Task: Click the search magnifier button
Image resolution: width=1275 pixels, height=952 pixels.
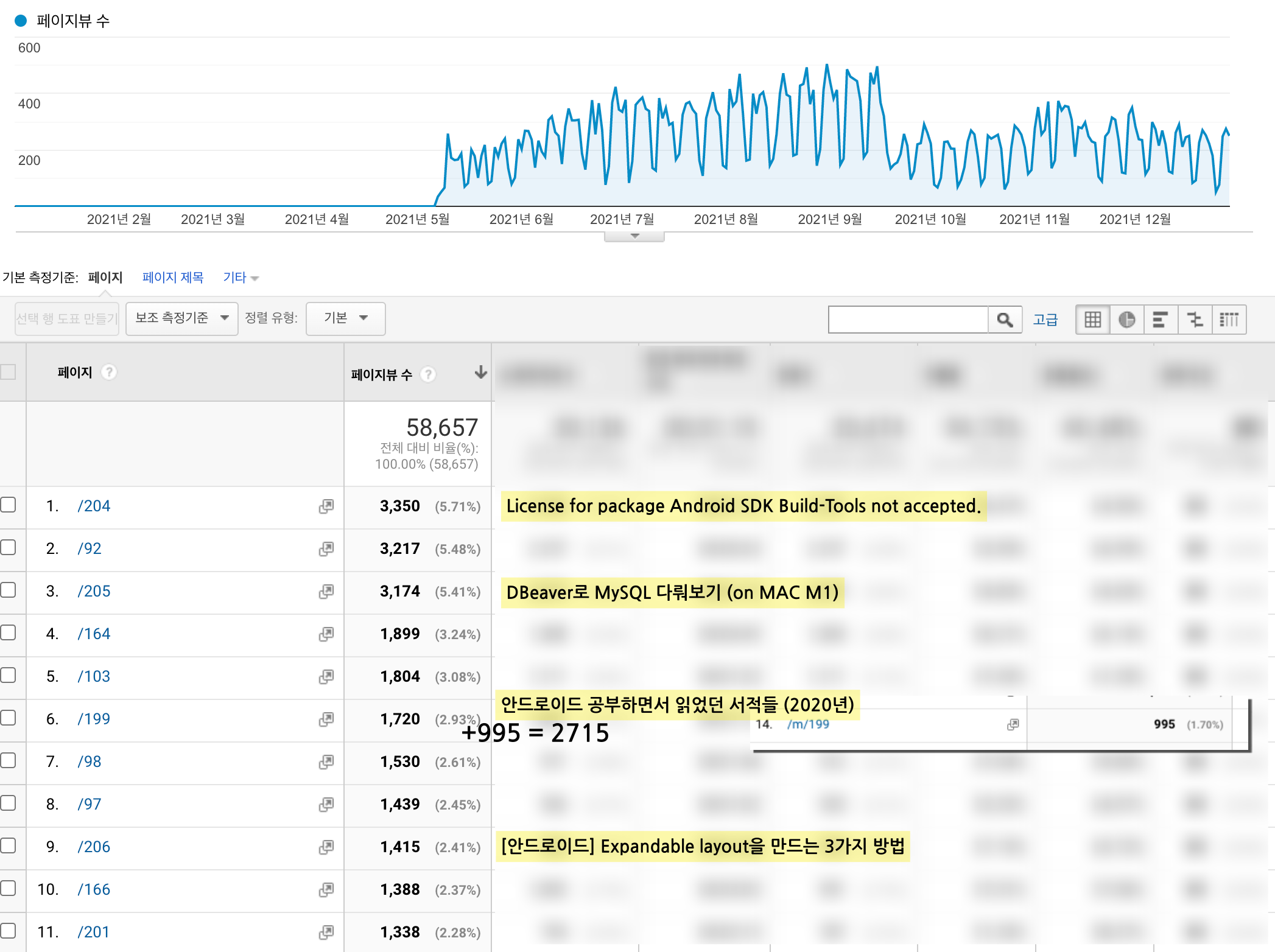Action: (1005, 320)
